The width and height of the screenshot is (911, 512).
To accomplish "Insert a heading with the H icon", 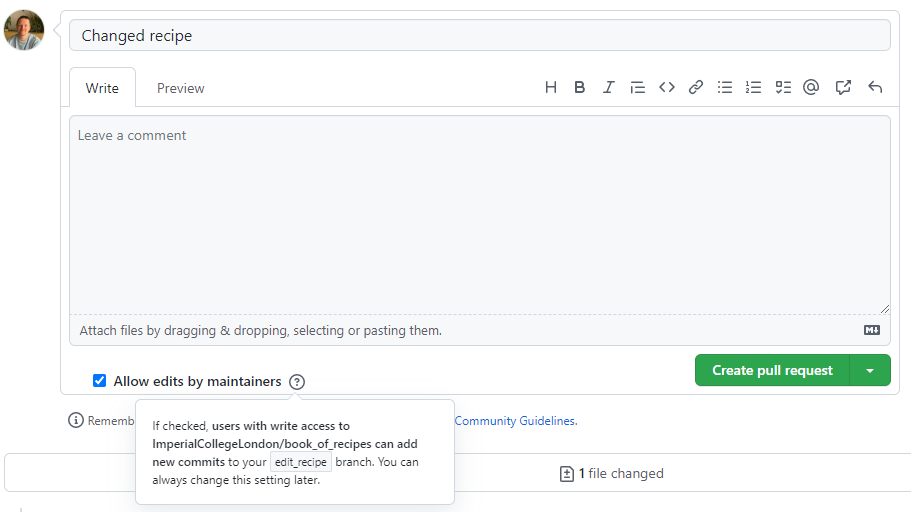I will (551, 88).
